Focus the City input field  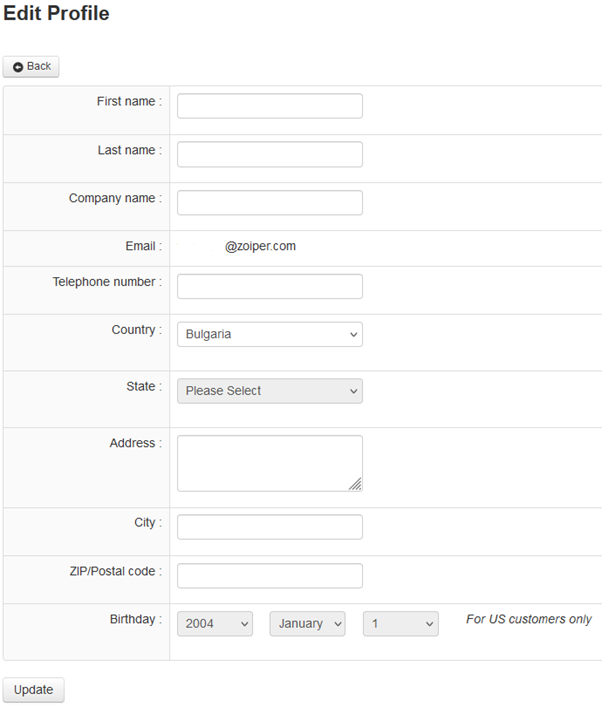tap(269, 527)
